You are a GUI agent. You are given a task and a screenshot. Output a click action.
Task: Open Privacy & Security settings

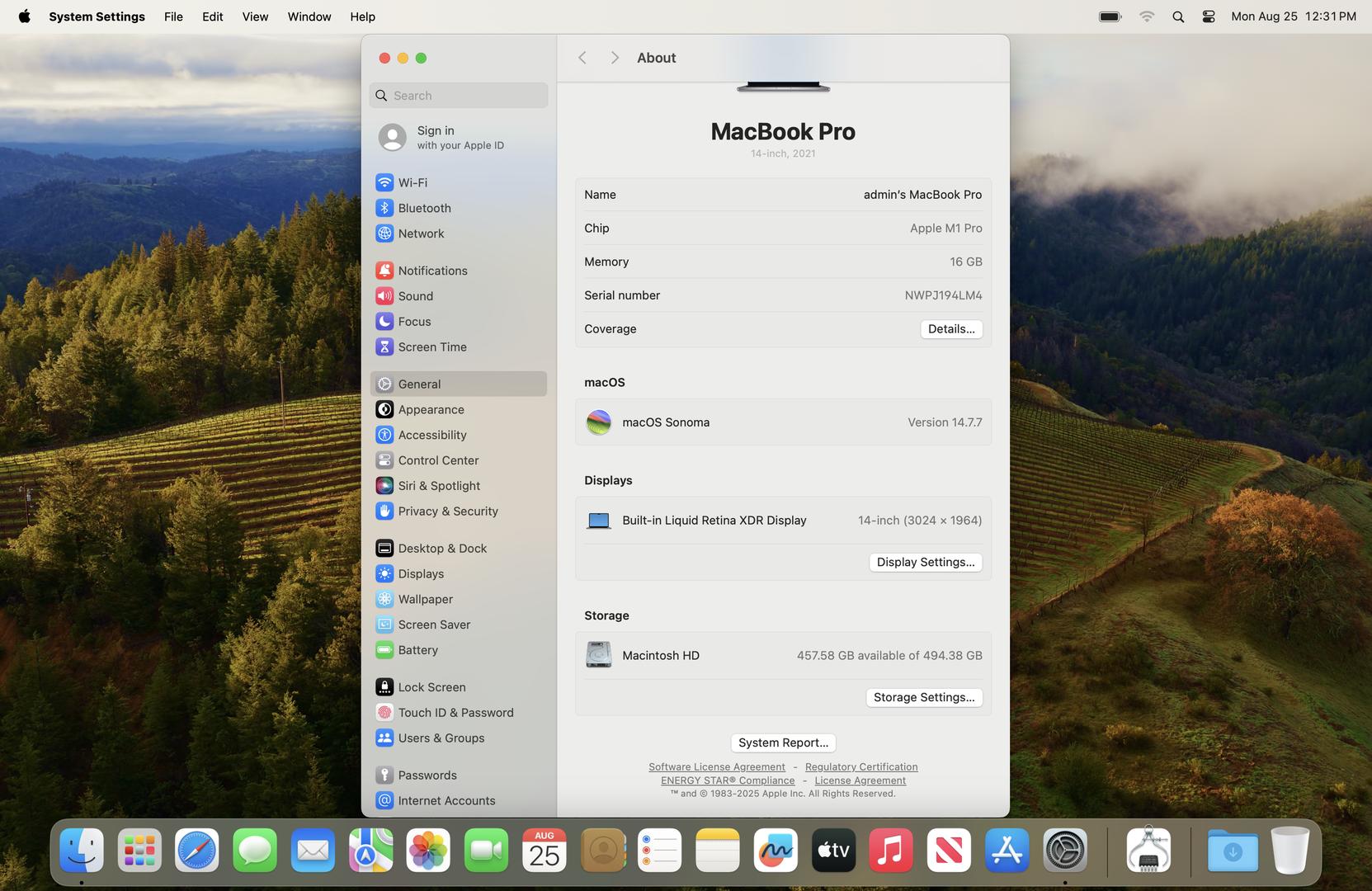tap(458, 511)
